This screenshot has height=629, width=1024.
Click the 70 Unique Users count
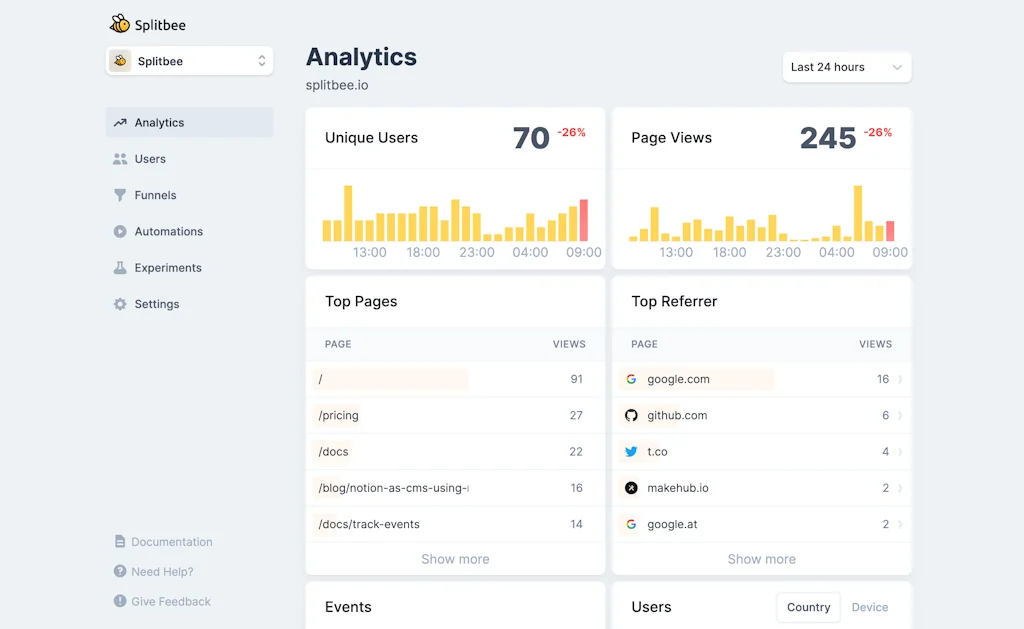coord(531,138)
